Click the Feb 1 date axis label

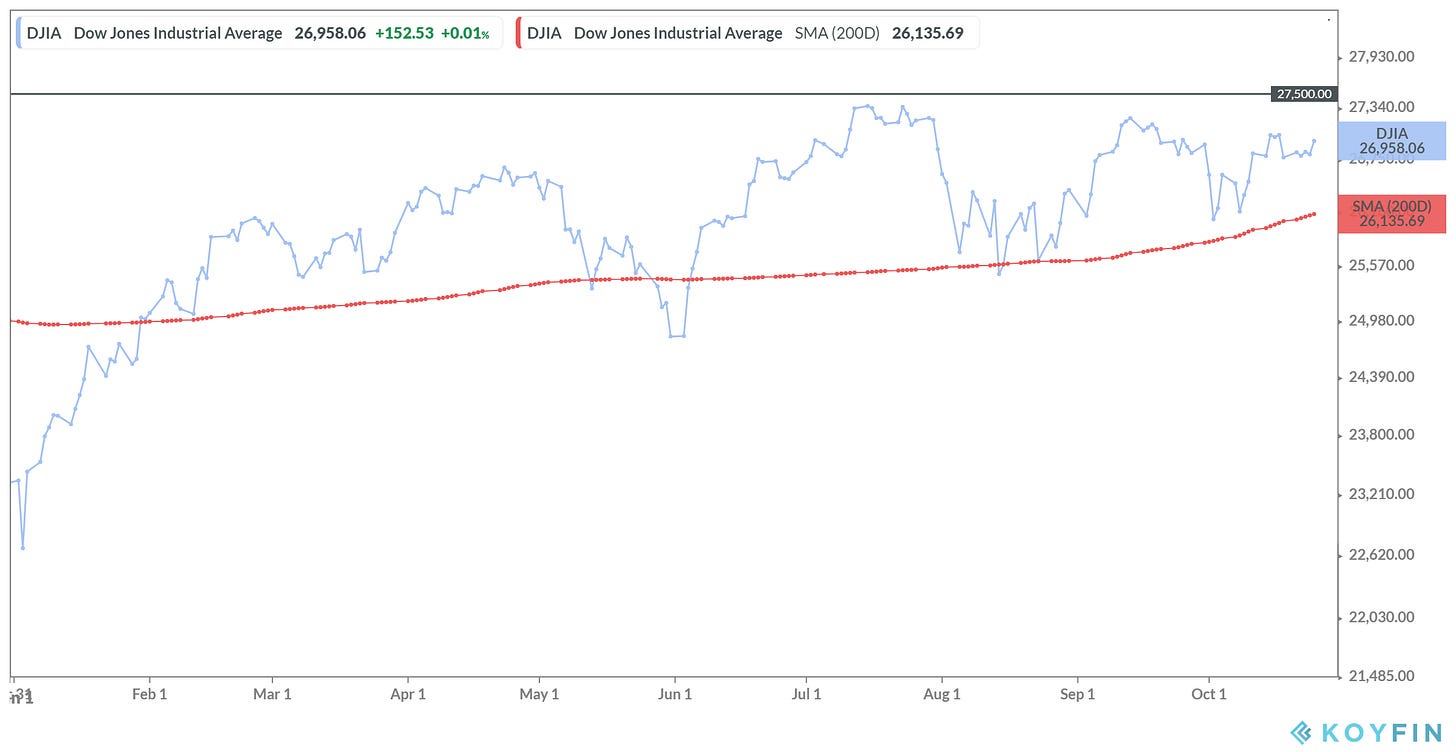[x=149, y=694]
